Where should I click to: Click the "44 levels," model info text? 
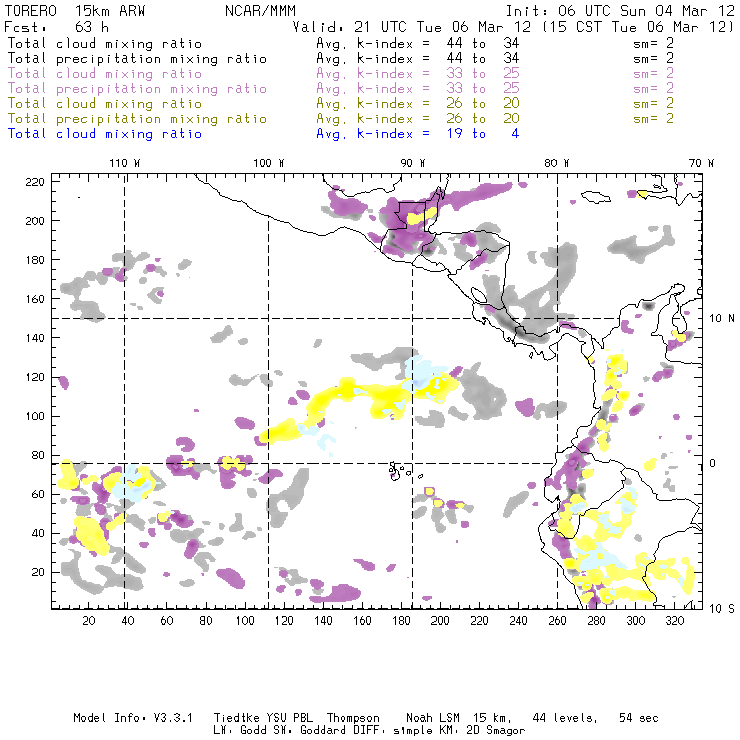click(565, 718)
